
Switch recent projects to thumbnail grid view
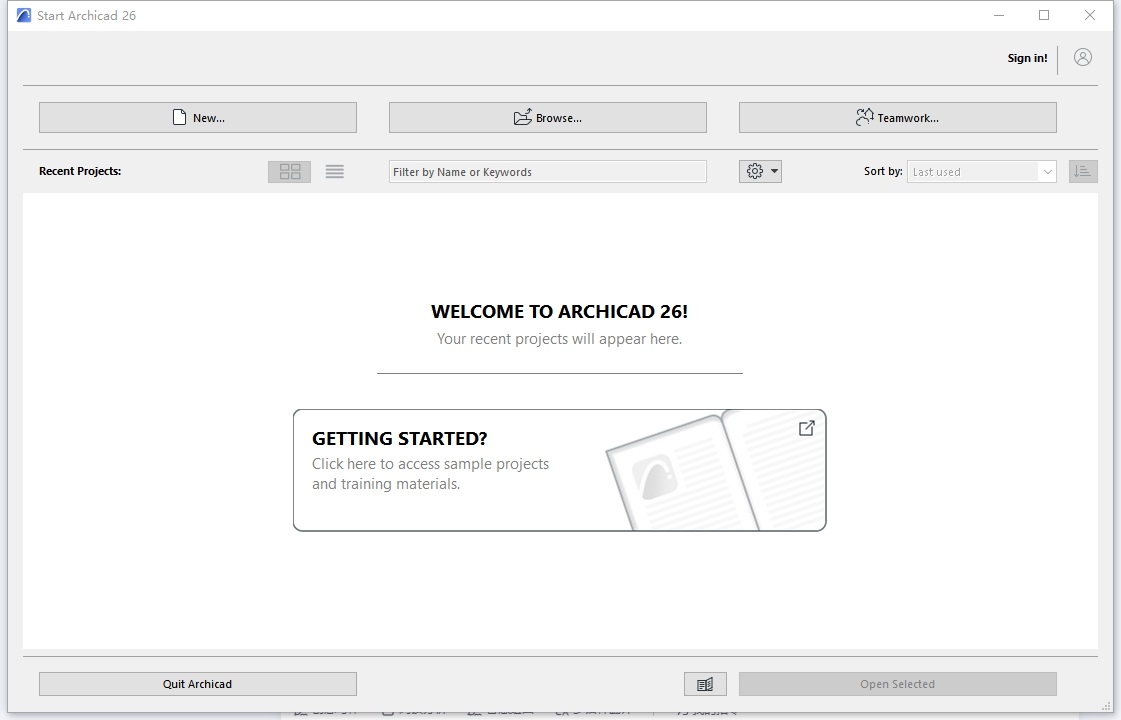(x=290, y=172)
